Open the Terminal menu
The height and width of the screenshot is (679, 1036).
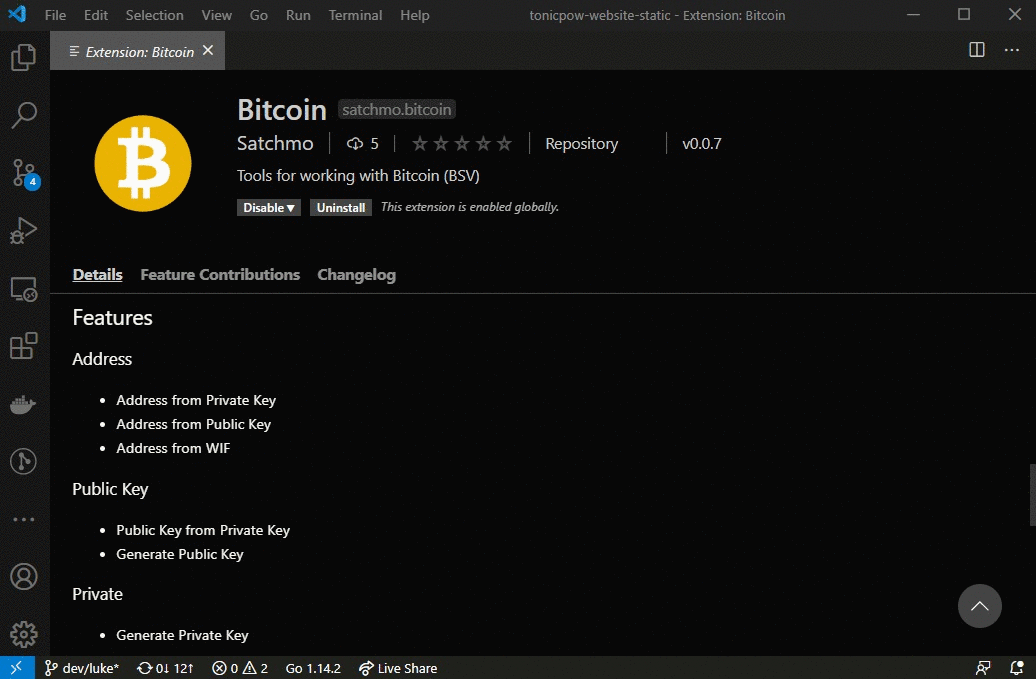click(x=355, y=15)
